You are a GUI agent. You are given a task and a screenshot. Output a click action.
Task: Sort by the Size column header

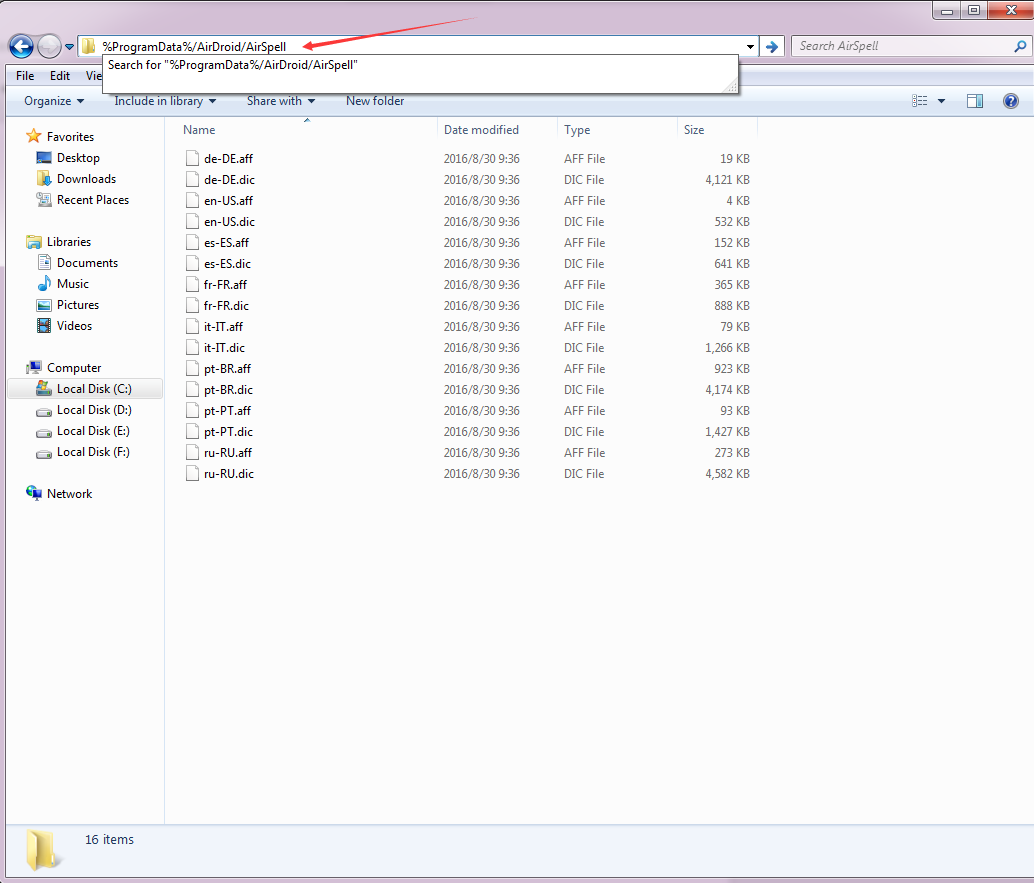coord(694,130)
